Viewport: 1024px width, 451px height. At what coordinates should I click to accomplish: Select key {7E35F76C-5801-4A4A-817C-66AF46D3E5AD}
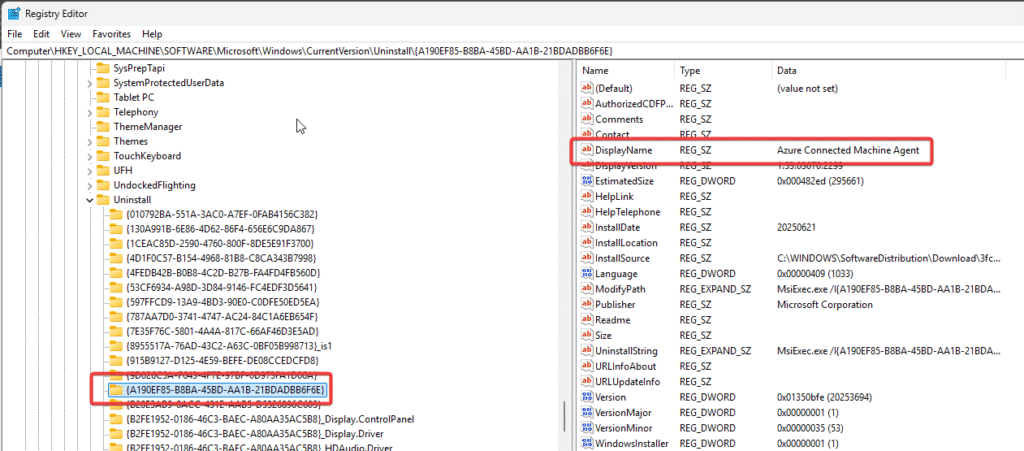coord(222,331)
